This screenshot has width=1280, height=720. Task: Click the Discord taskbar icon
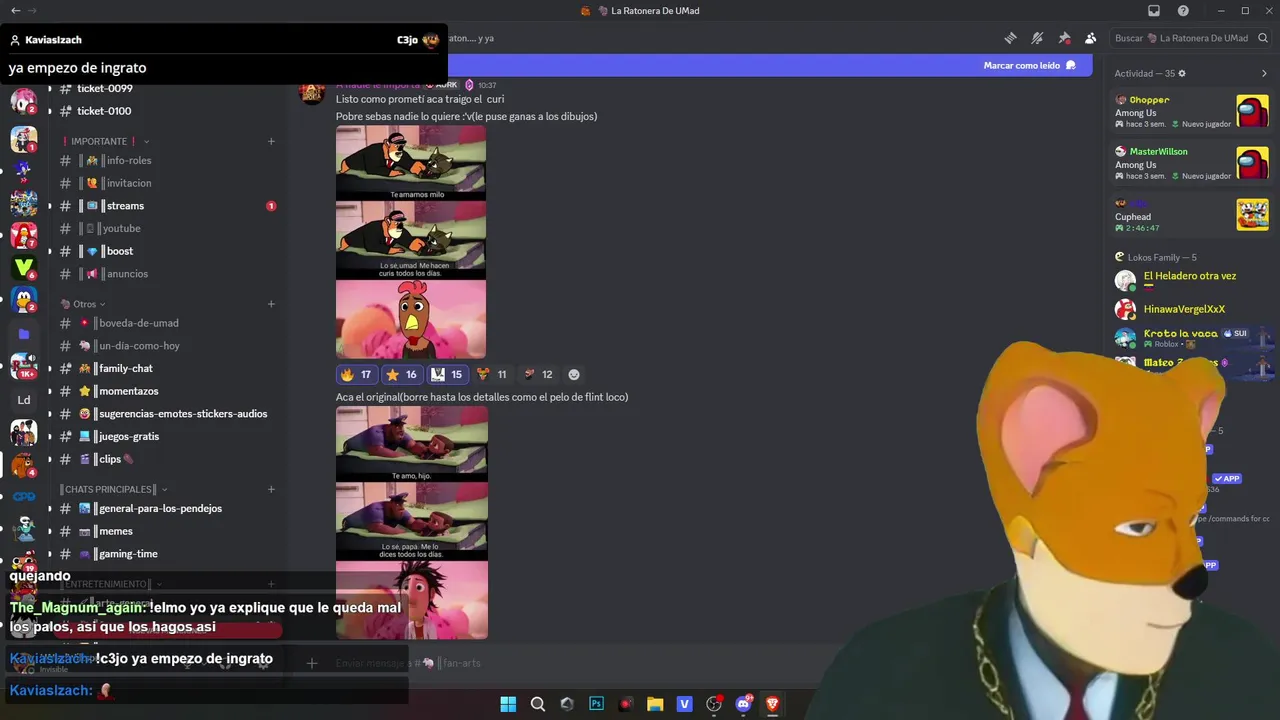pyautogui.click(x=743, y=704)
